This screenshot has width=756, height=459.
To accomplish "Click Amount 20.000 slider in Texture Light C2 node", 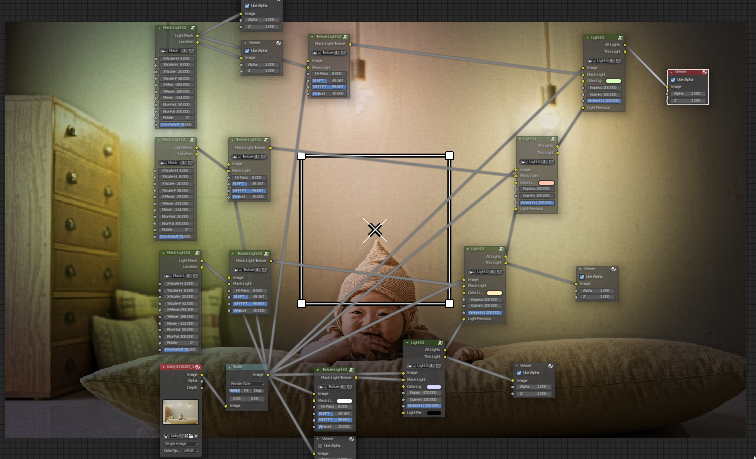I will (x=335, y=427).
